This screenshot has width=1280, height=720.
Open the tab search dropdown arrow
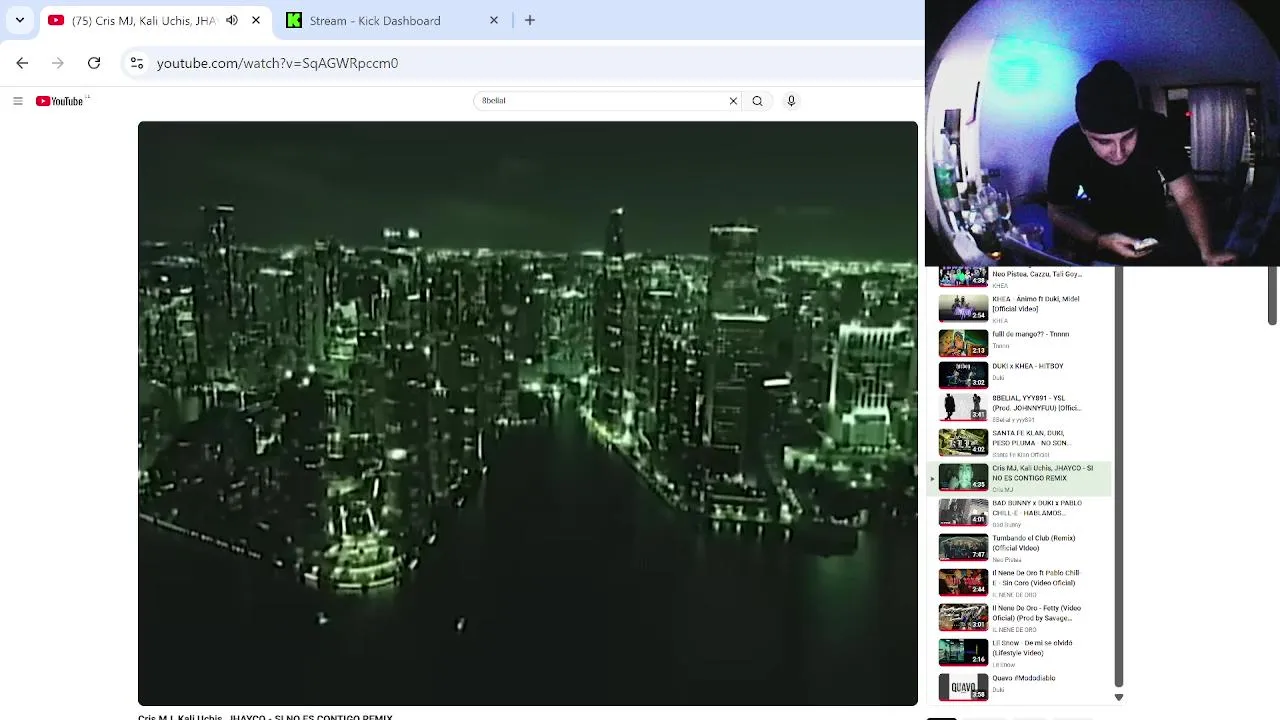19,20
